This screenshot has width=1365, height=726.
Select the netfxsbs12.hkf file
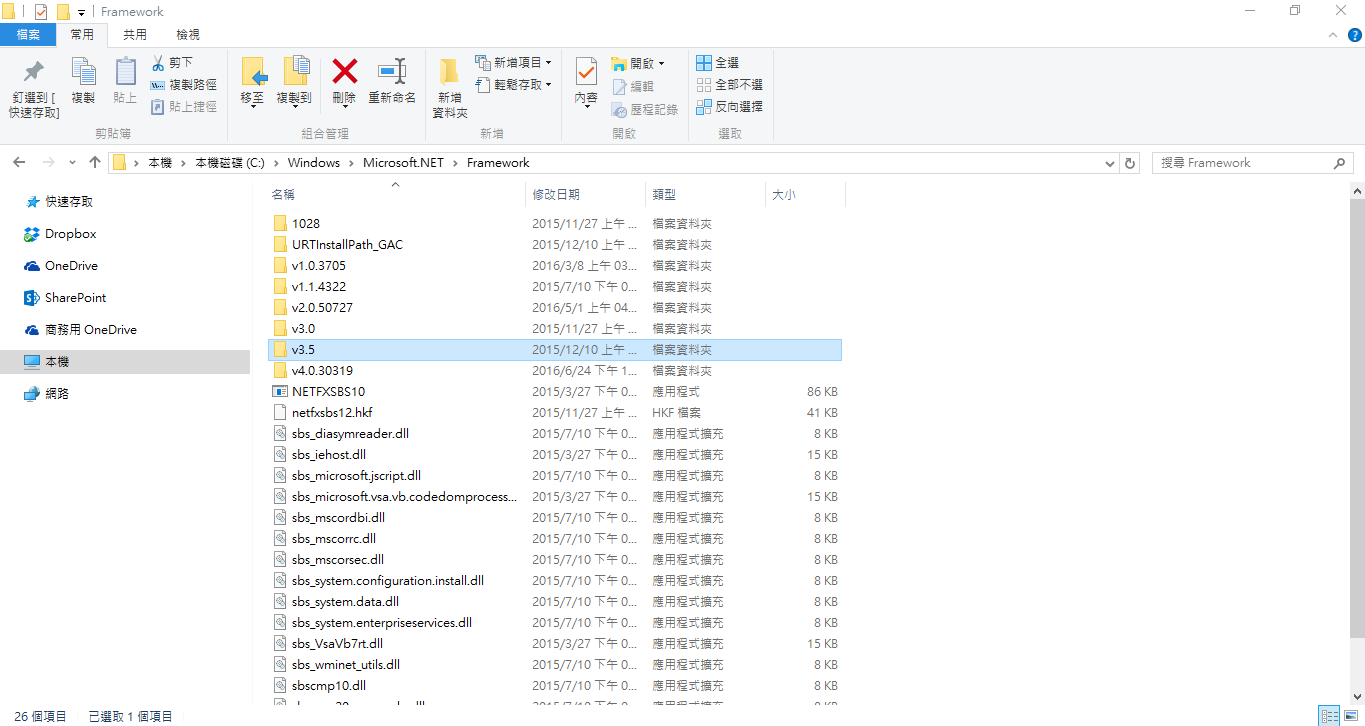pos(555,413)
